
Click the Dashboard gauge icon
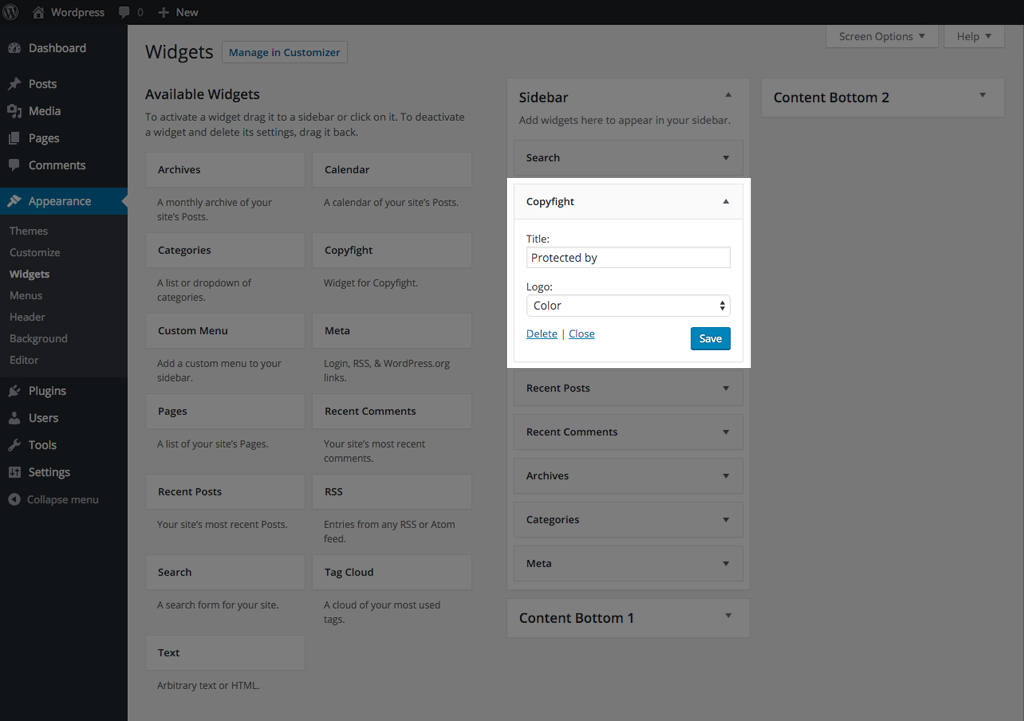pos(14,48)
